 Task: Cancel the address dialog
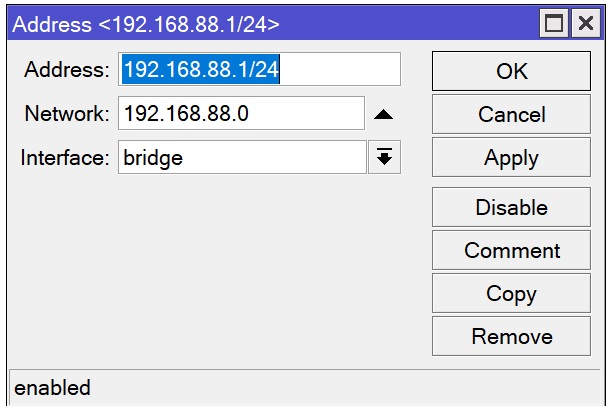(511, 115)
